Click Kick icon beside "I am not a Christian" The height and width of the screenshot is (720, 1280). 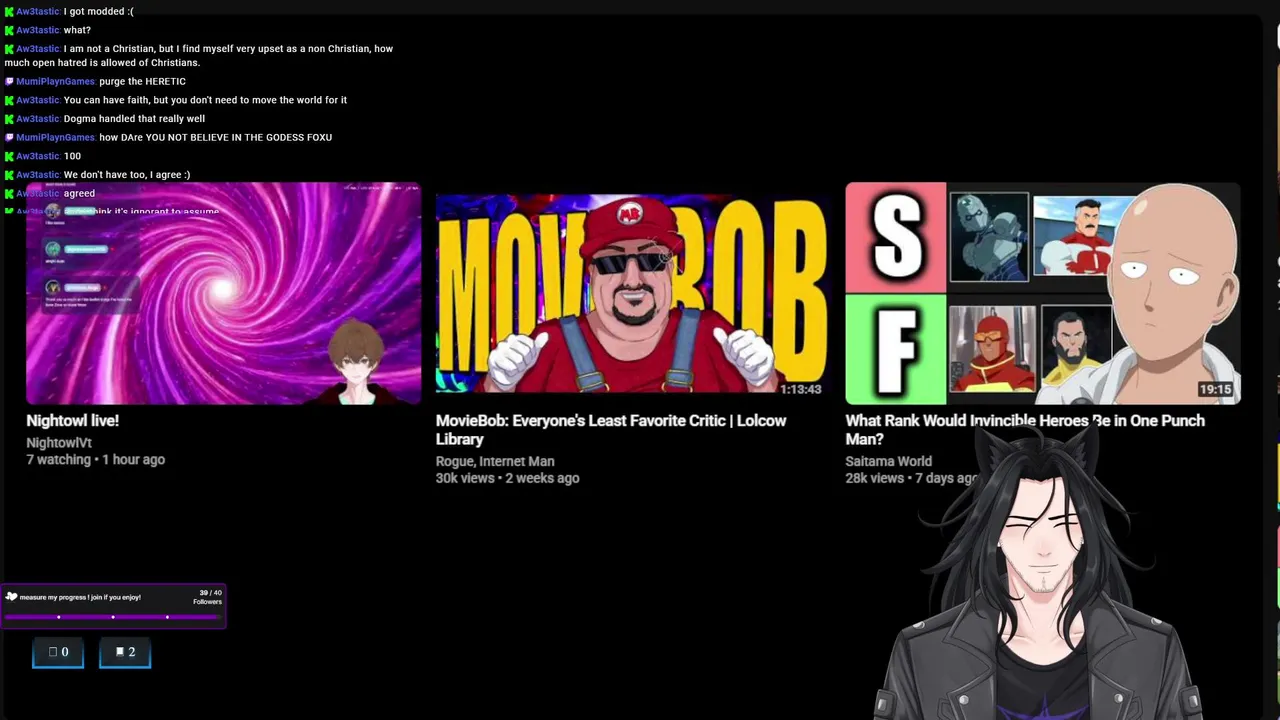pos(9,48)
